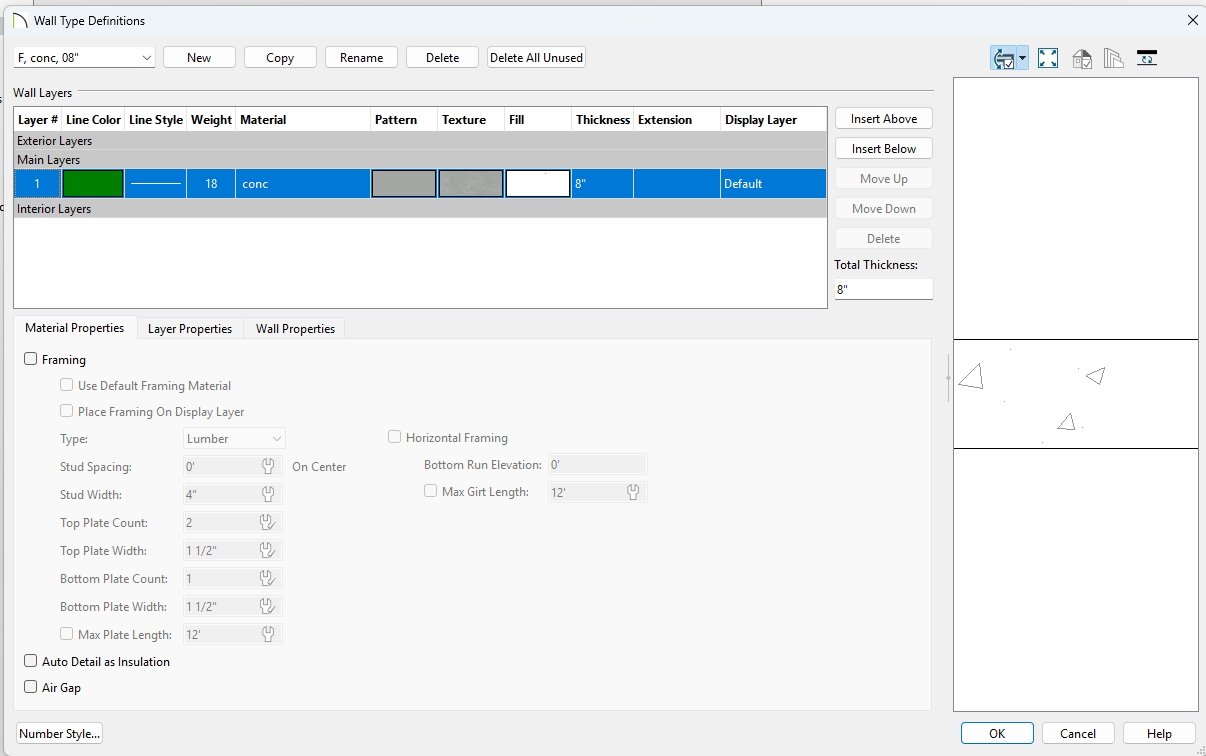The height and width of the screenshot is (756, 1206).
Task: Confirm with the OK button
Action: (997, 733)
